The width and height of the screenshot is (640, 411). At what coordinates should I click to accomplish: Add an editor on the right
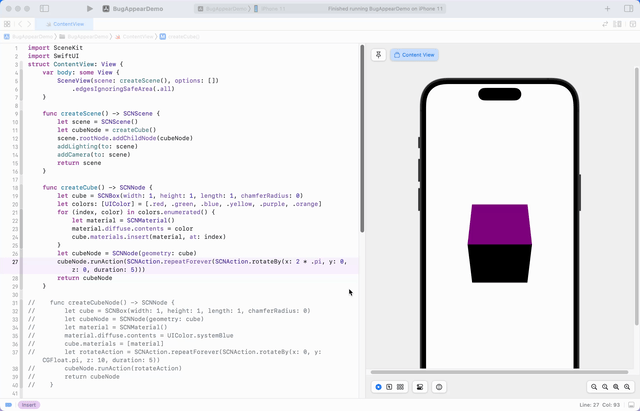pos(633,24)
